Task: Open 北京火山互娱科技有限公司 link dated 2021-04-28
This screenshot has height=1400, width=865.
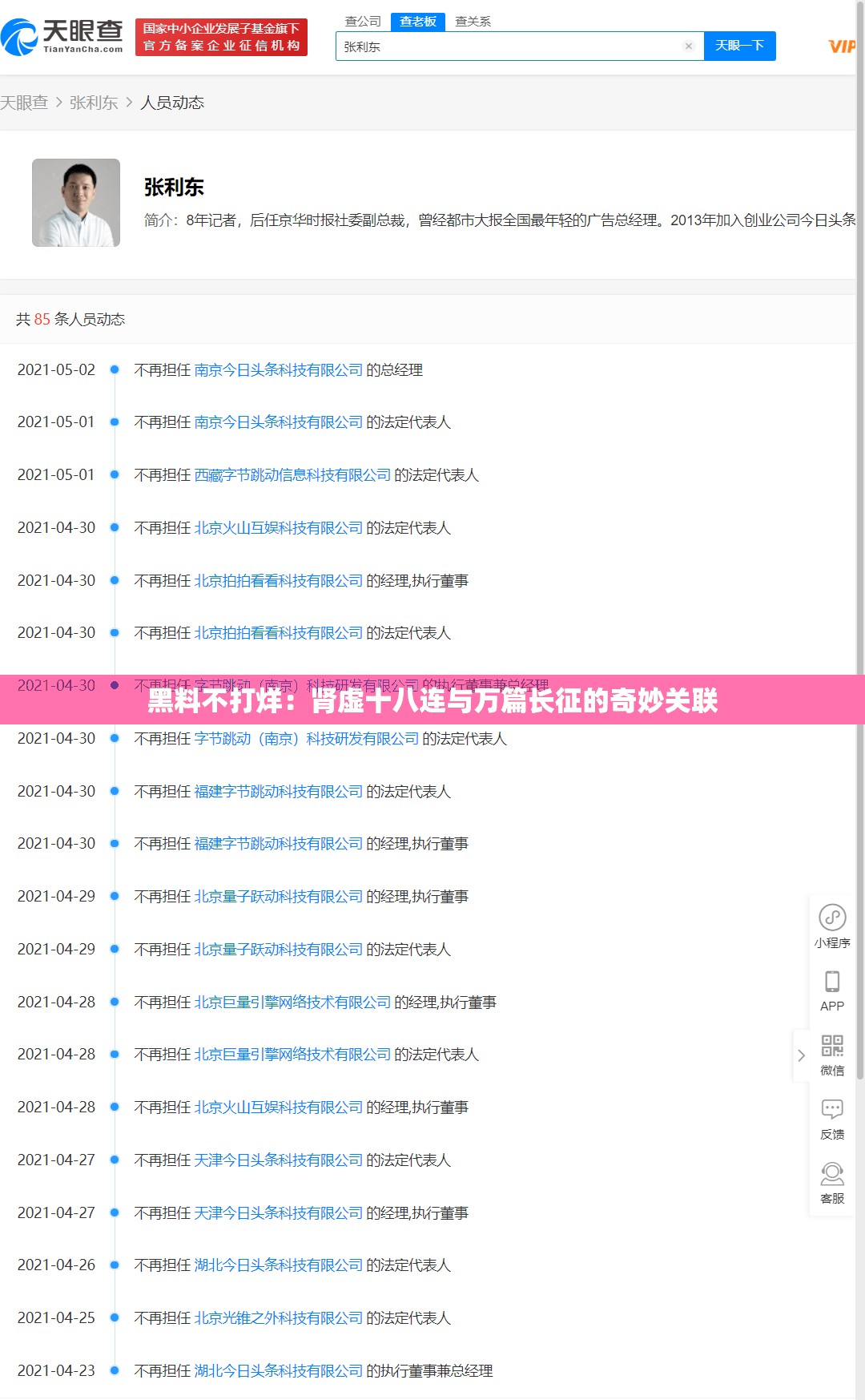Action: (x=279, y=1107)
